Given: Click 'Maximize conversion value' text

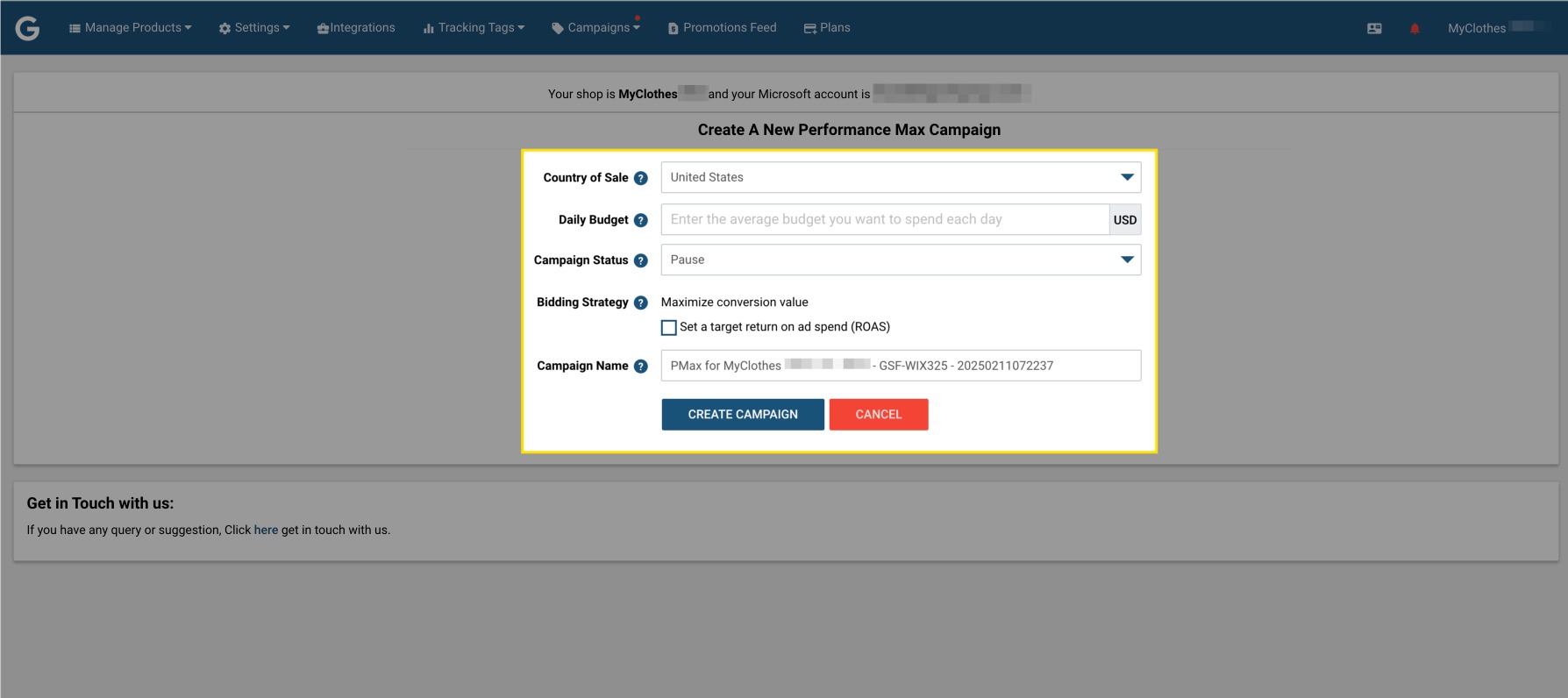Looking at the screenshot, I should [735, 302].
